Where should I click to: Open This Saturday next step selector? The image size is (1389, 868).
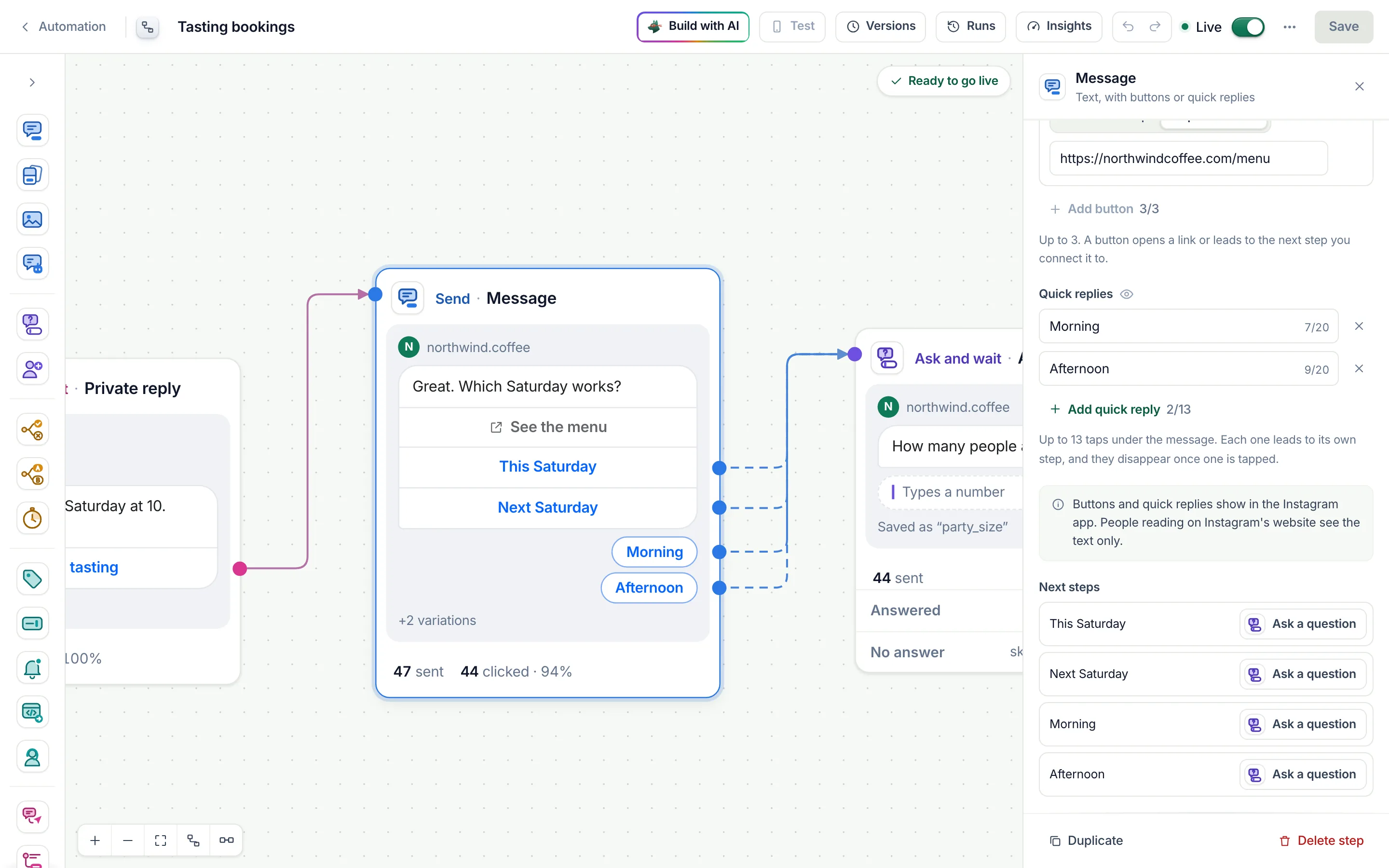[x=1302, y=624]
